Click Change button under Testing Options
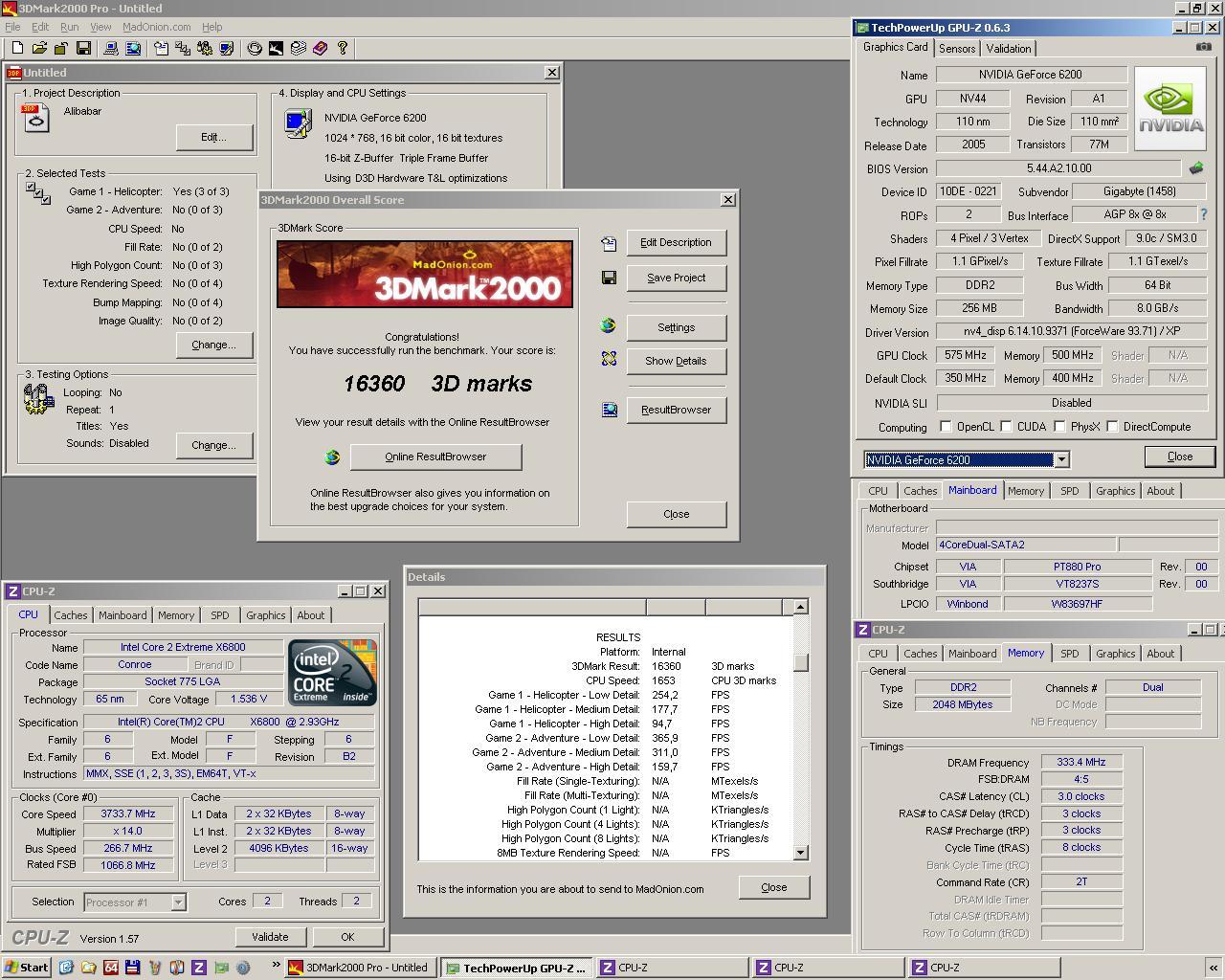 tap(213, 445)
